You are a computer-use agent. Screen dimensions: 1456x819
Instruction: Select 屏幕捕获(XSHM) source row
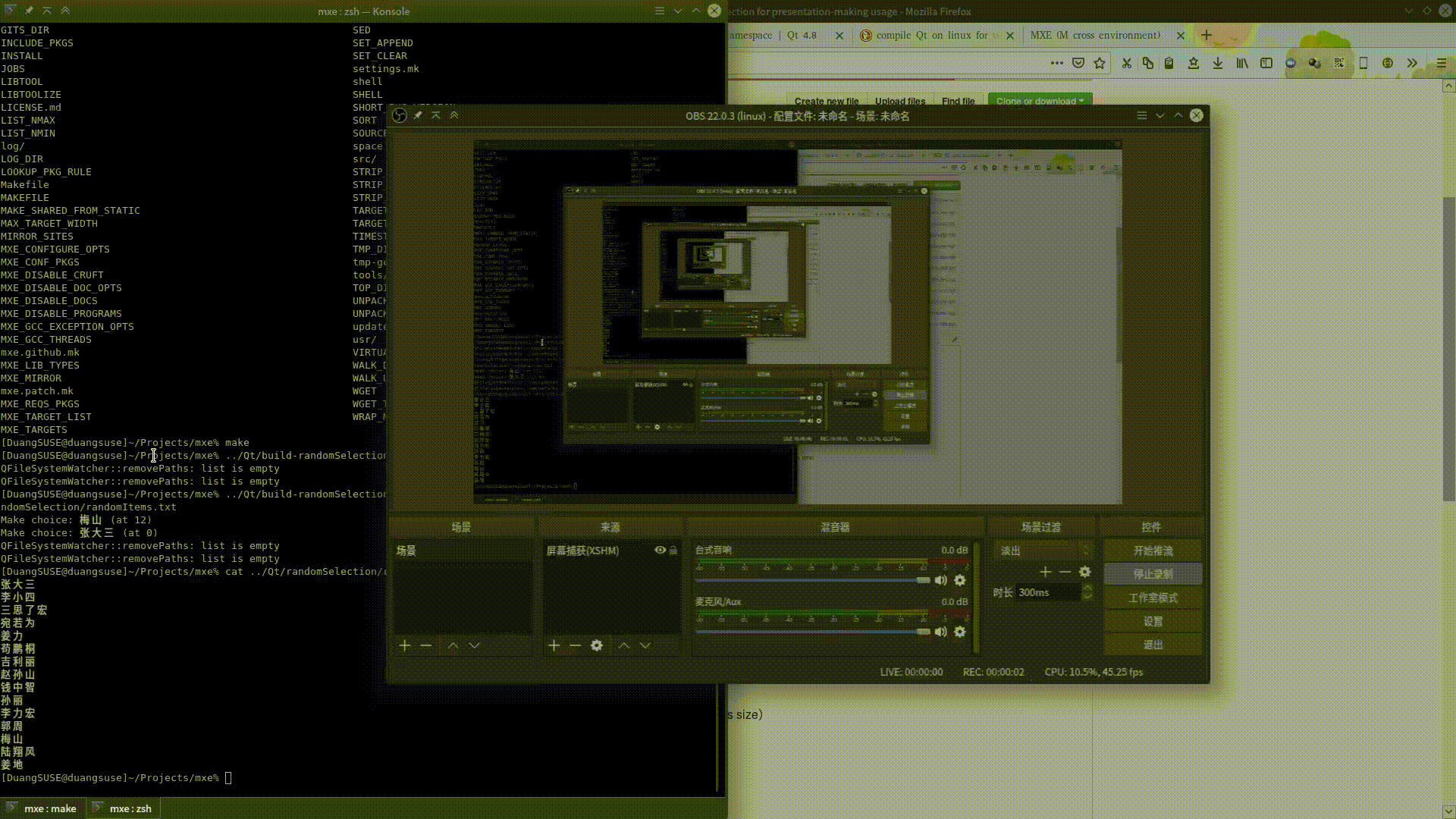[x=611, y=551]
